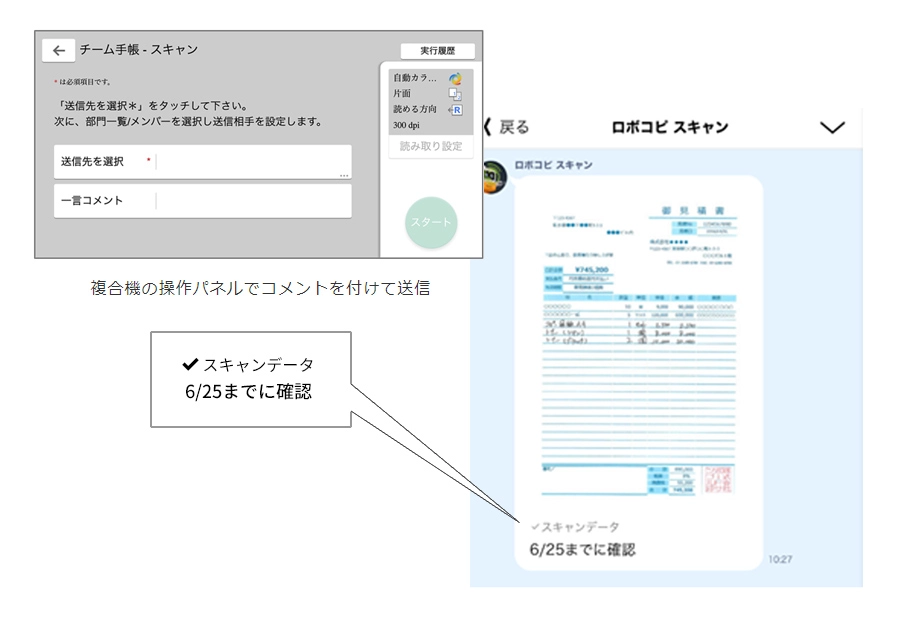The width and height of the screenshot is (900, 618).
Task: Click the ロボコピ スキャン sender avatar
Action: point(492,177)
